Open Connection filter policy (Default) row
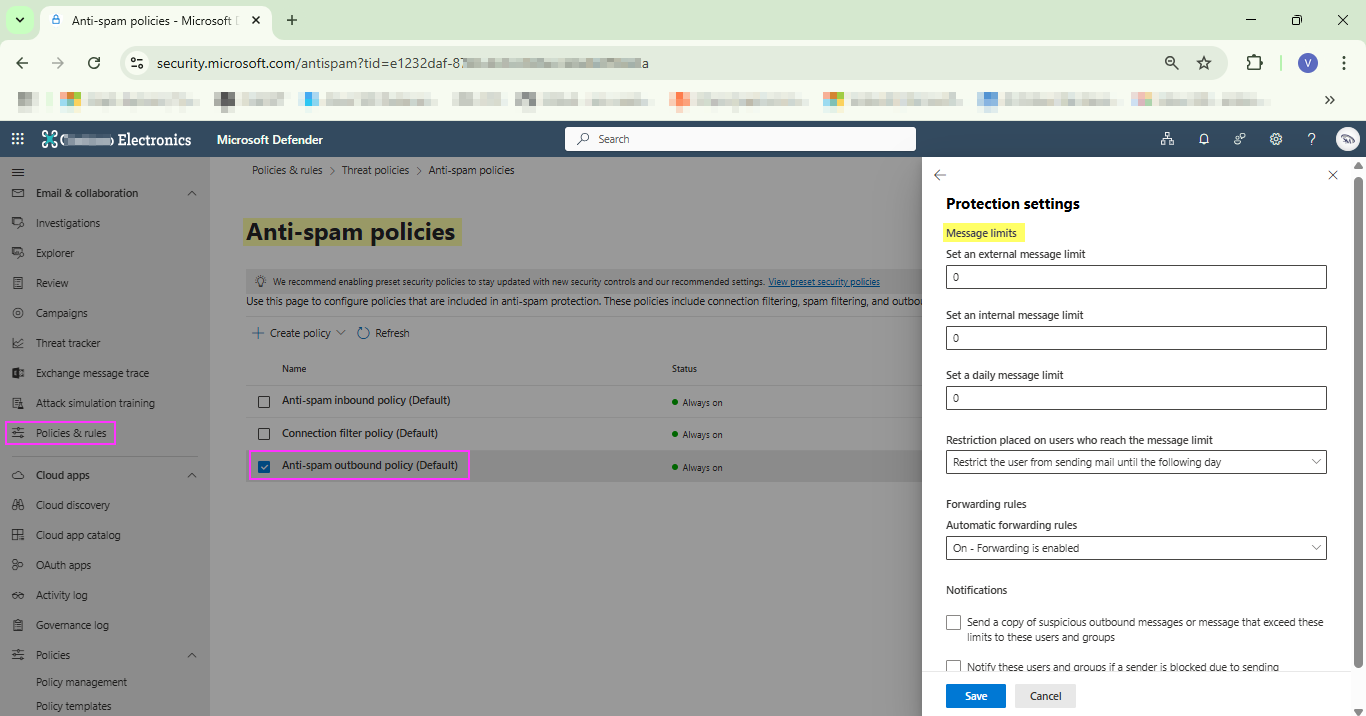 360,433
